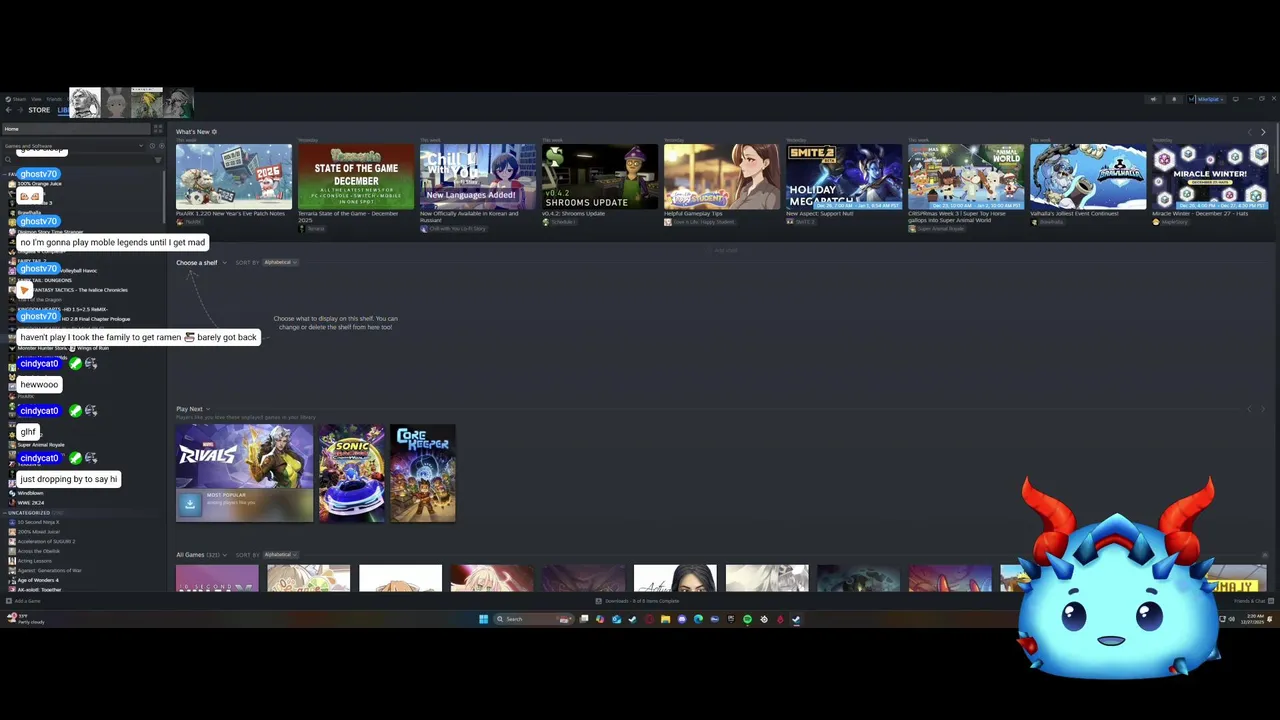
Task: Open the STORE tab
Action: click(39, 110)
